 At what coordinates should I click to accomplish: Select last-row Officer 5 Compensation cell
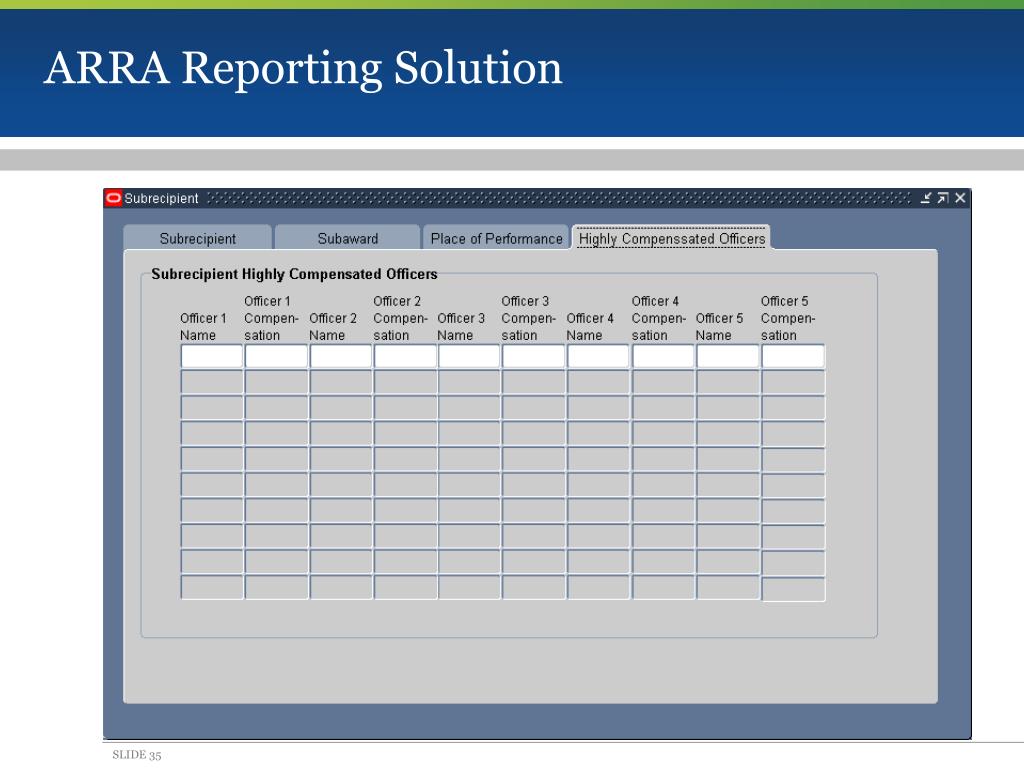coord(793,589)
